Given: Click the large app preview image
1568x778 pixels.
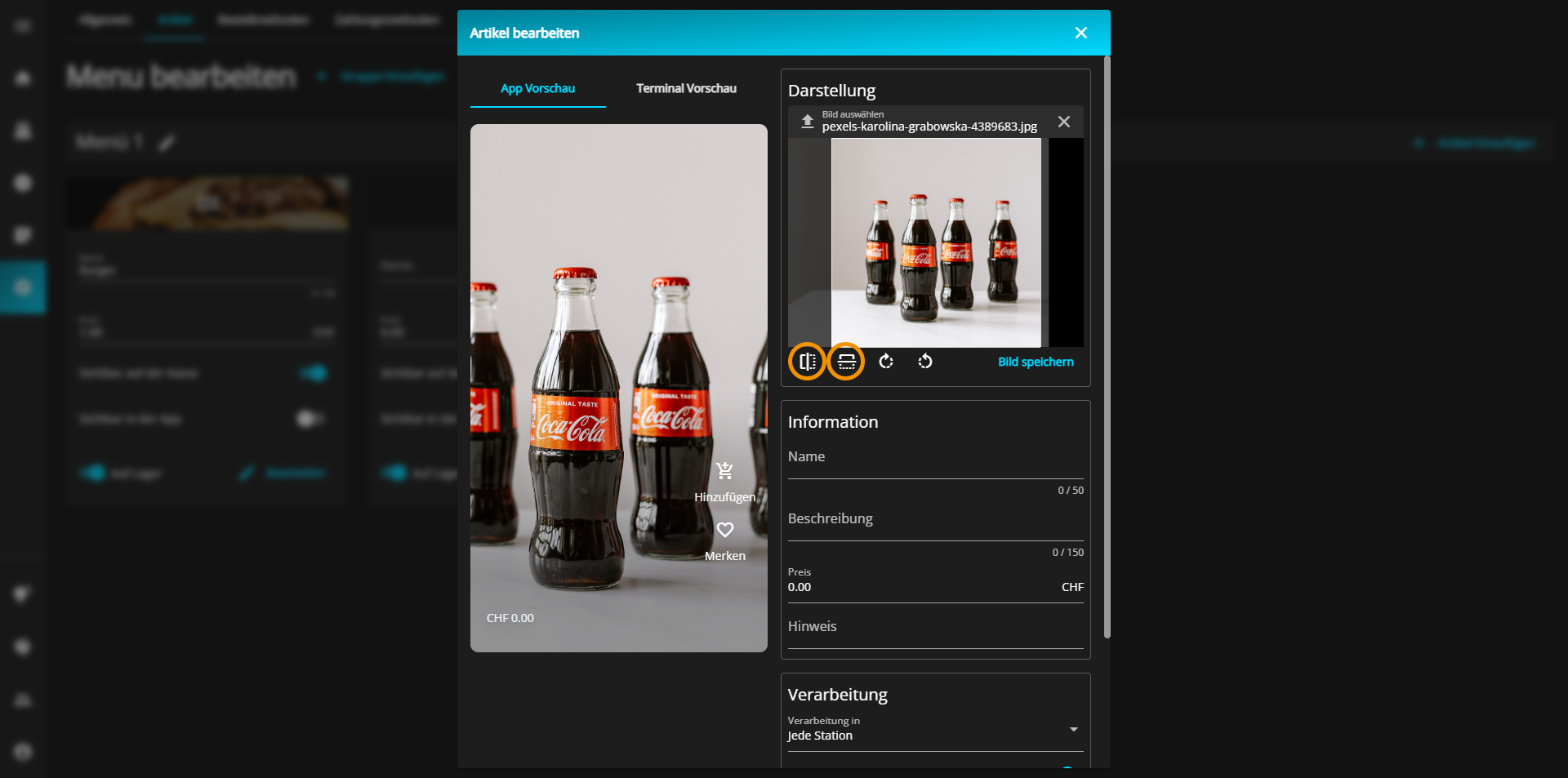Looking at the screenshot, I should coord(619,388).
